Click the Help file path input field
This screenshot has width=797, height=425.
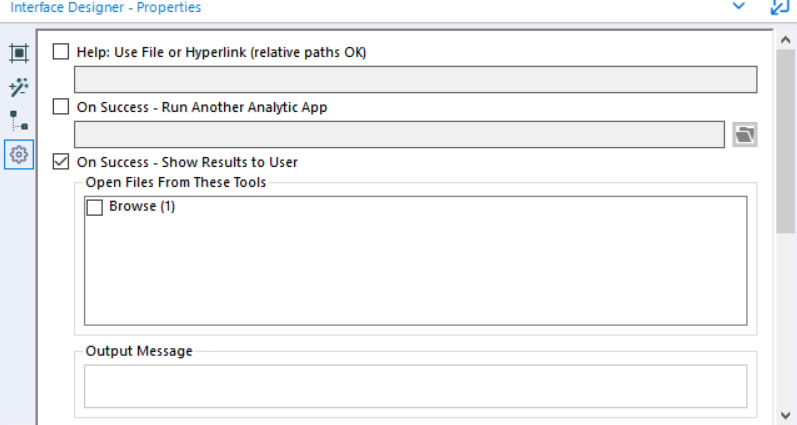415,79
